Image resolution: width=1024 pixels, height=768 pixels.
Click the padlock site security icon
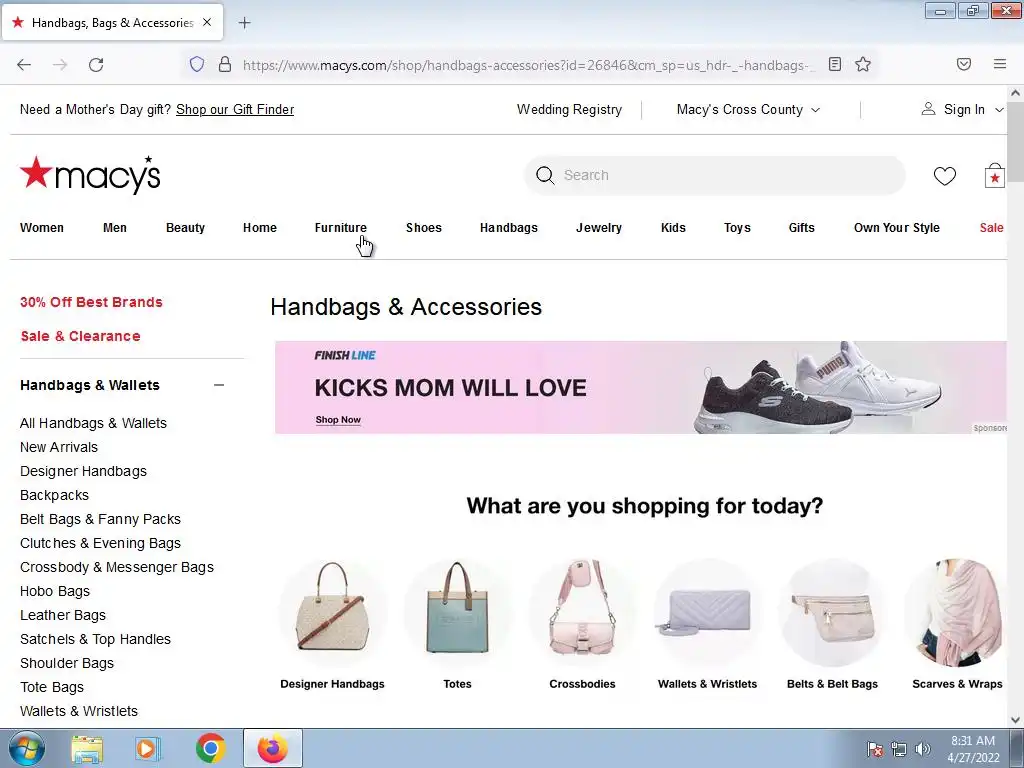click(225, 64)
